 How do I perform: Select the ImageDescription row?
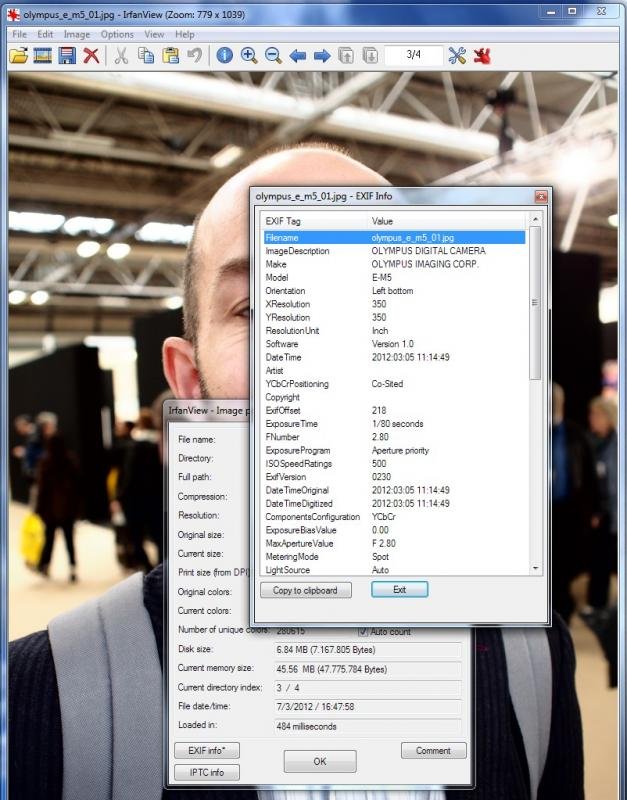(394, 251)
